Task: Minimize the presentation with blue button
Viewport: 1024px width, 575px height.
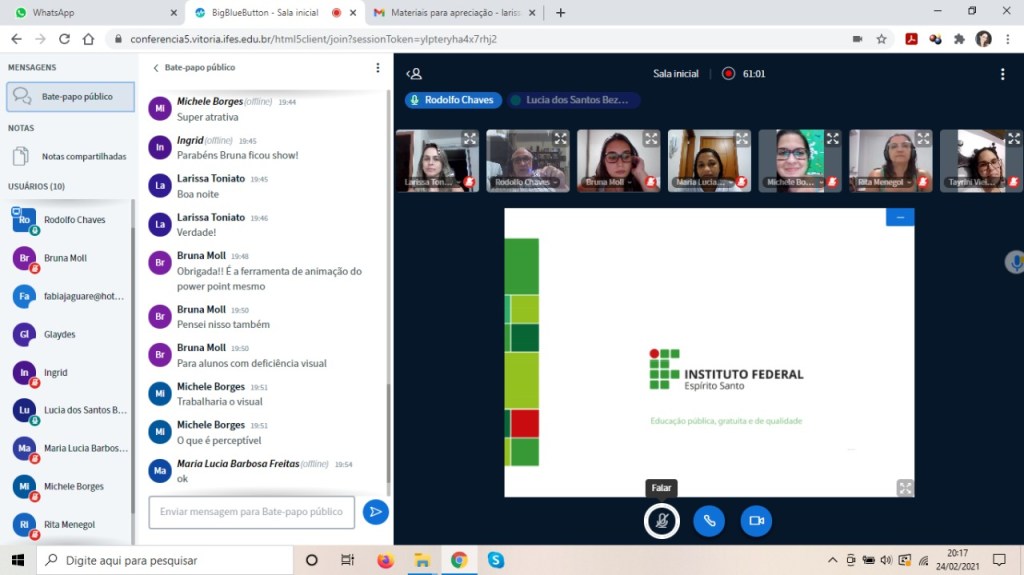Action: [x=899, y=217]
